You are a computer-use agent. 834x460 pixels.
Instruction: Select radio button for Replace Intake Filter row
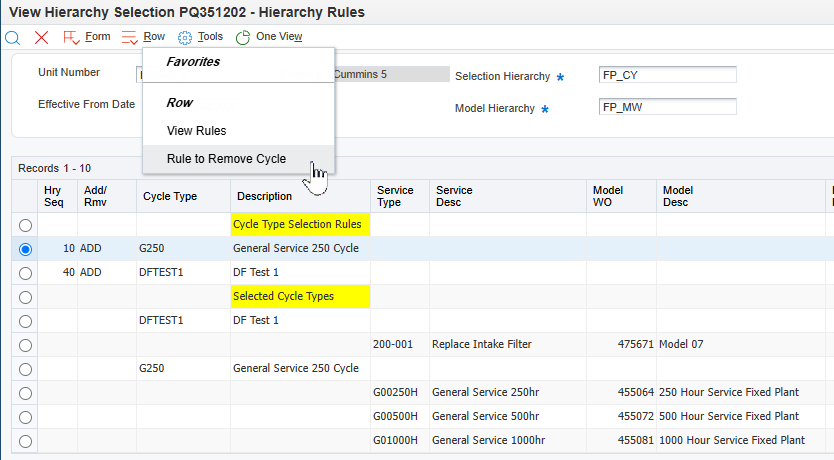(25, 345)
